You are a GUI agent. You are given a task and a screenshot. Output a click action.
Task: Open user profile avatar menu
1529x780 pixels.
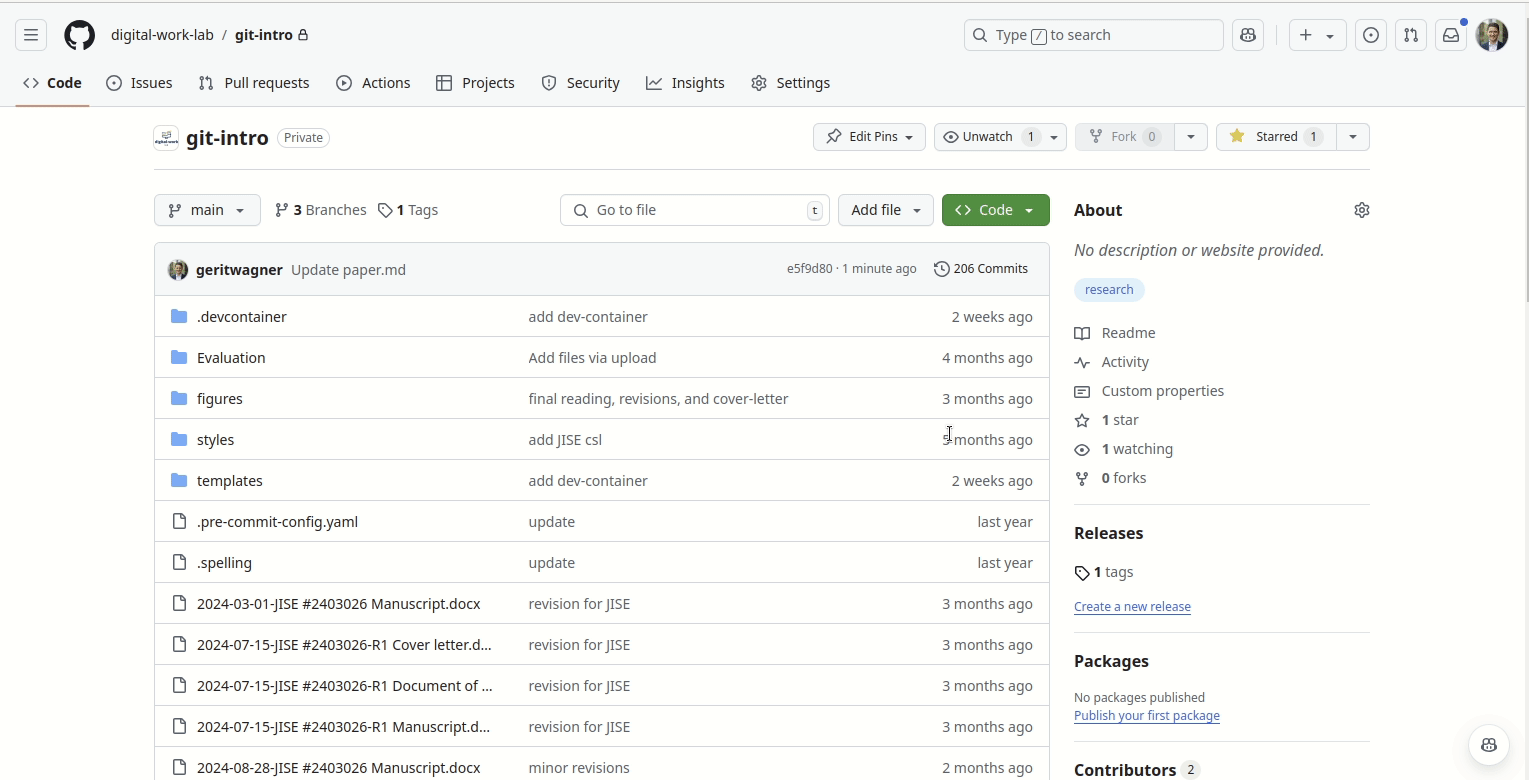1492,35
